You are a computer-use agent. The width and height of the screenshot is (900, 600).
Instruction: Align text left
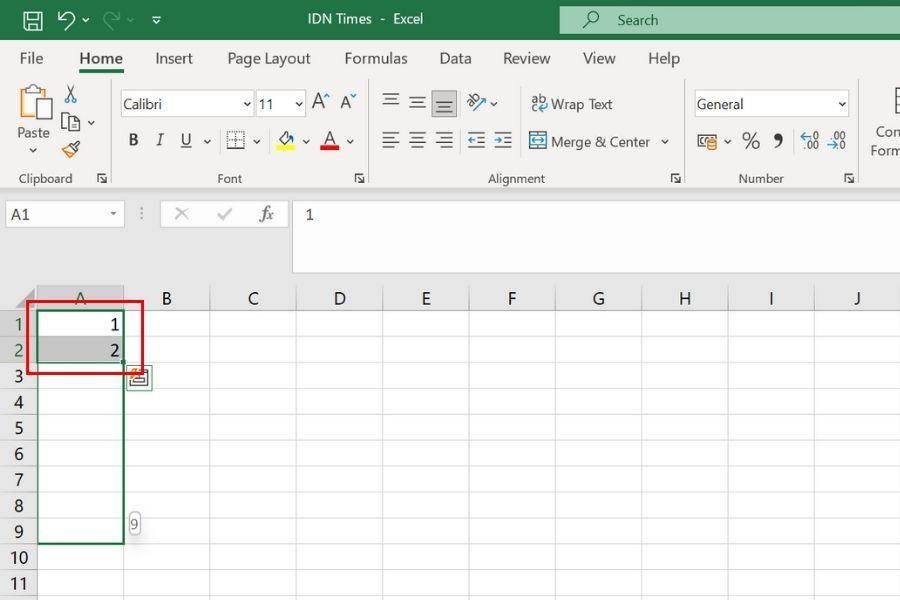pos(391,140)
